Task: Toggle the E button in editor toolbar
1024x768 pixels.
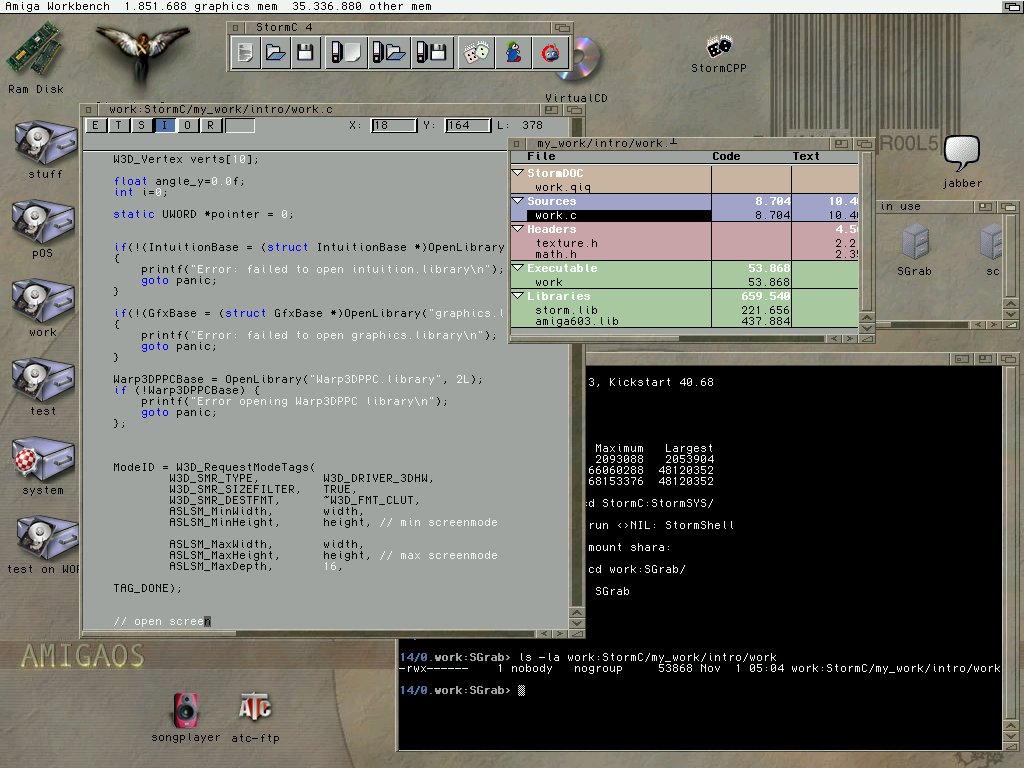Action: point(96,125)
